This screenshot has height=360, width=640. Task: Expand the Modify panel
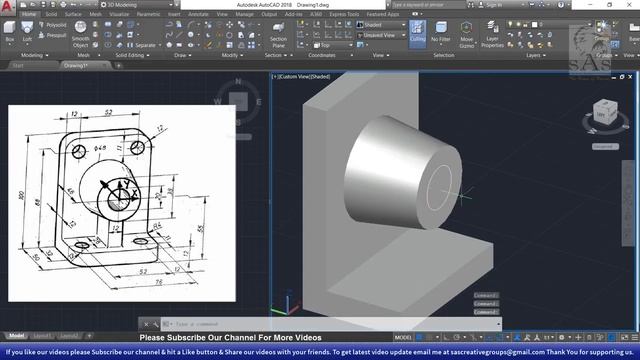tap(233, 55)
